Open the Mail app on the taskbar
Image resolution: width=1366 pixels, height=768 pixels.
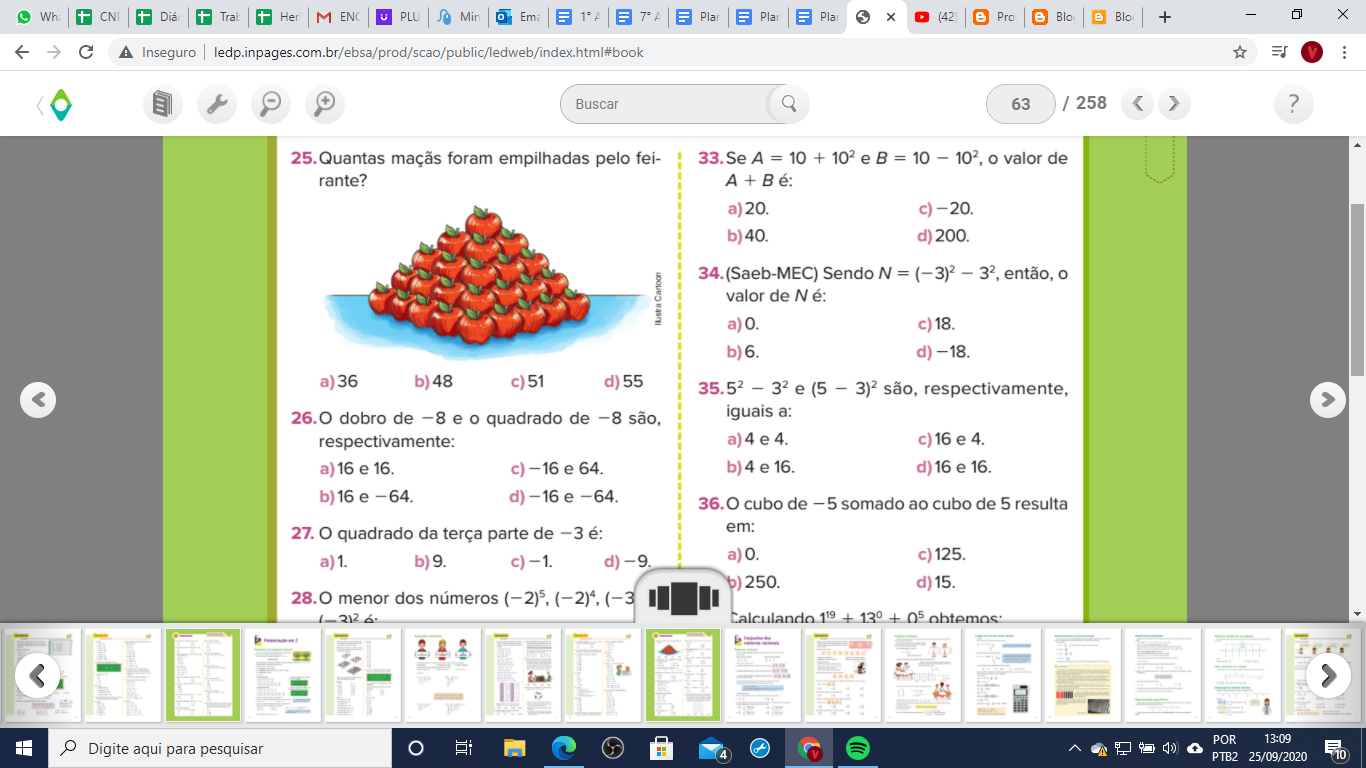click(x=713, y=748)
